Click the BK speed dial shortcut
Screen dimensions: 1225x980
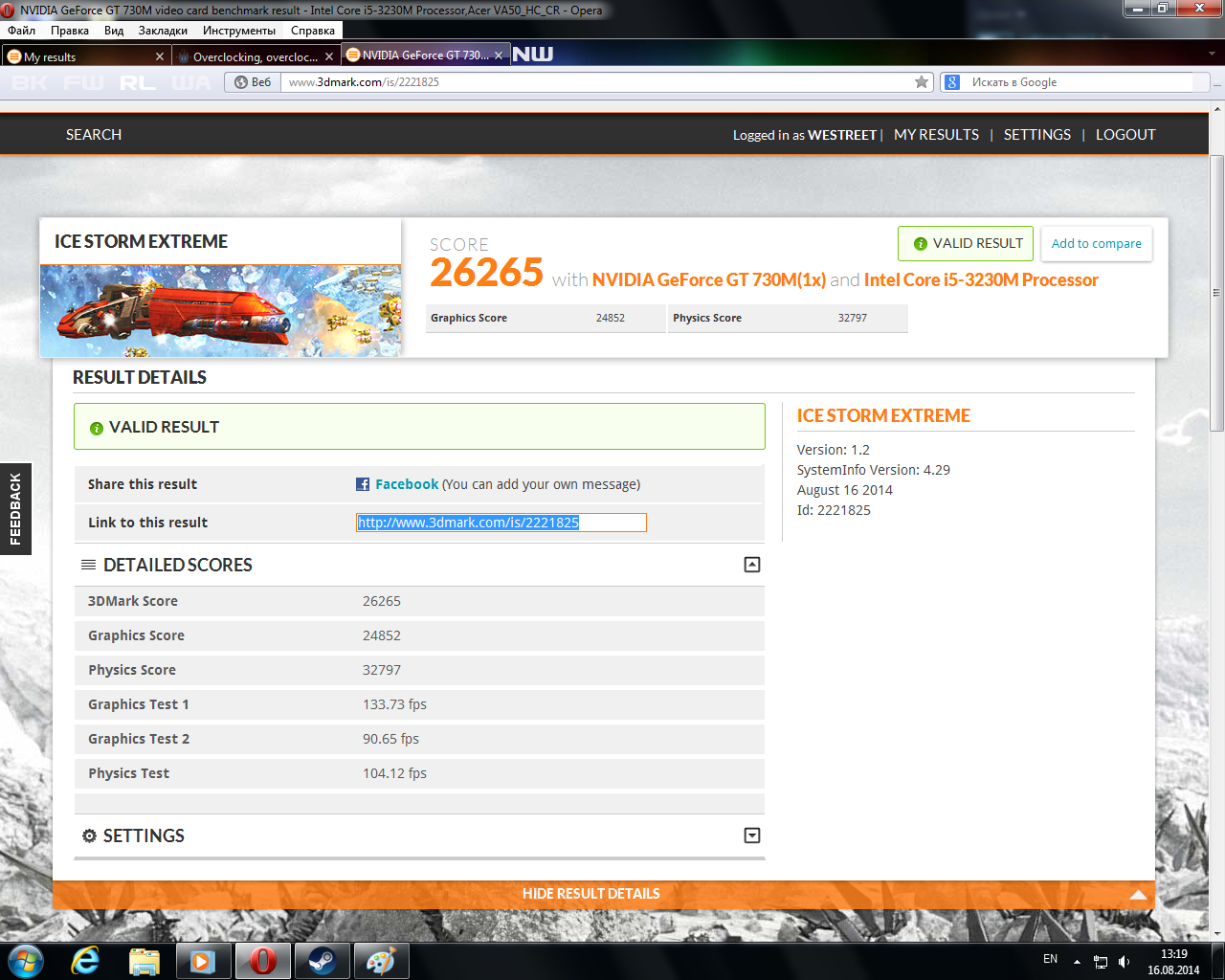click(x=30, y=82)
